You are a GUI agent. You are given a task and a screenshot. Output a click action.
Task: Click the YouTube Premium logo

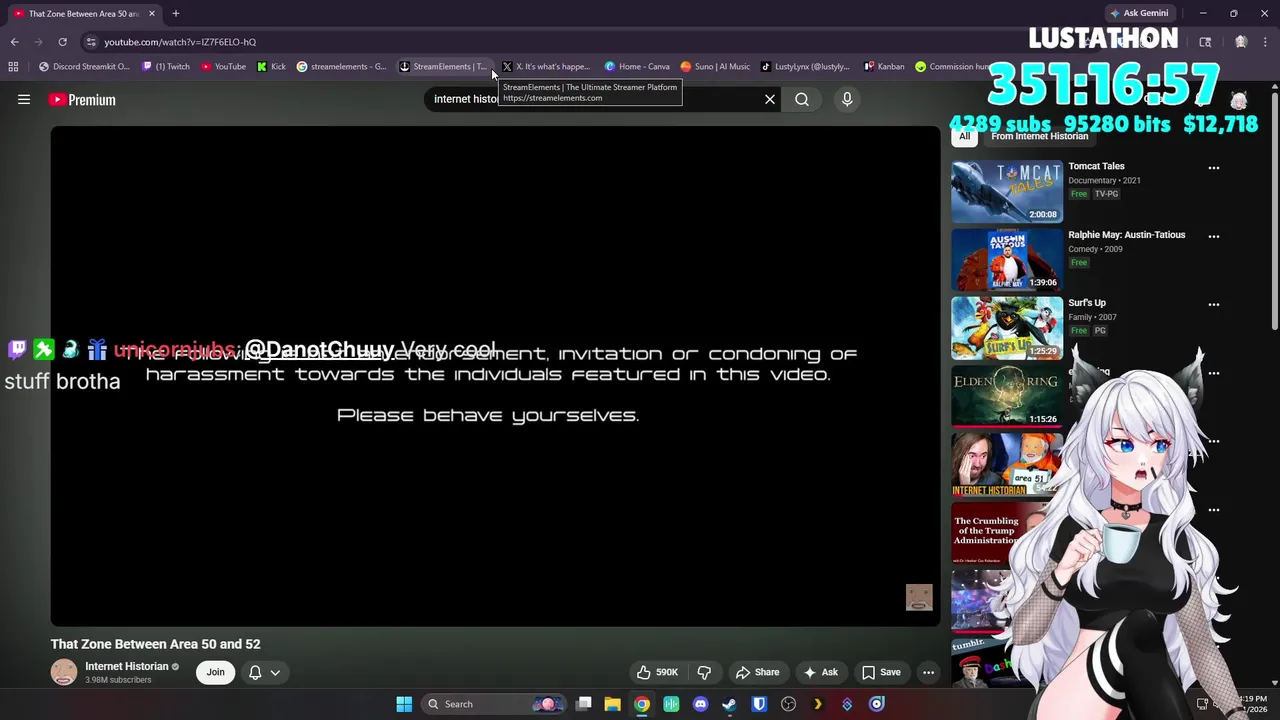(x=82, y=99)
